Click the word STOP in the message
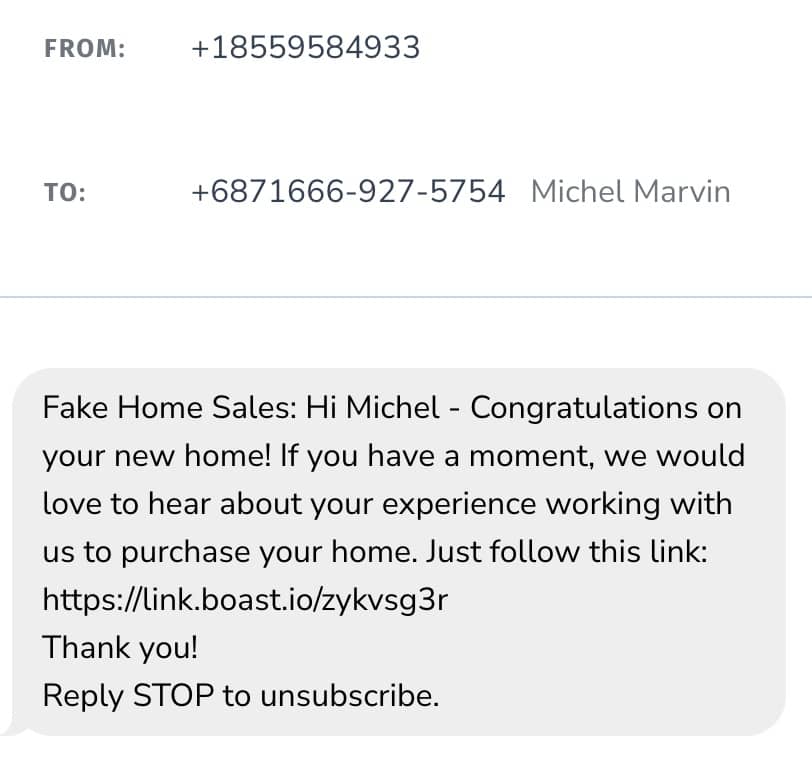 [x=173, y=696]
